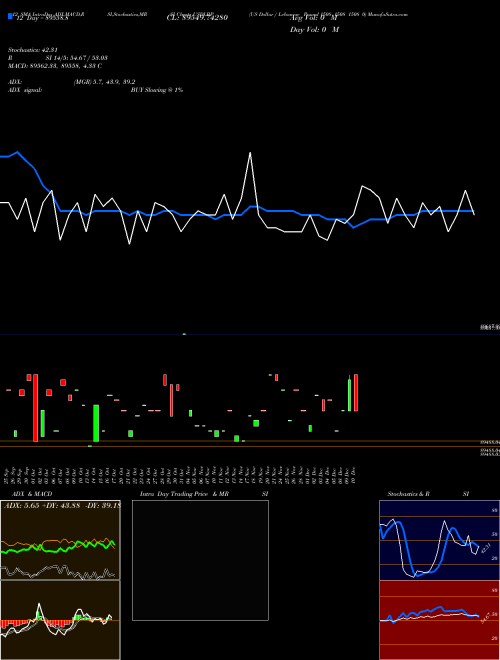This screenshot has height=660, width=500.
Task: Click the '(MGR) 5.7, 43.9, 39.2' ADX values
Action: point(104,82)
